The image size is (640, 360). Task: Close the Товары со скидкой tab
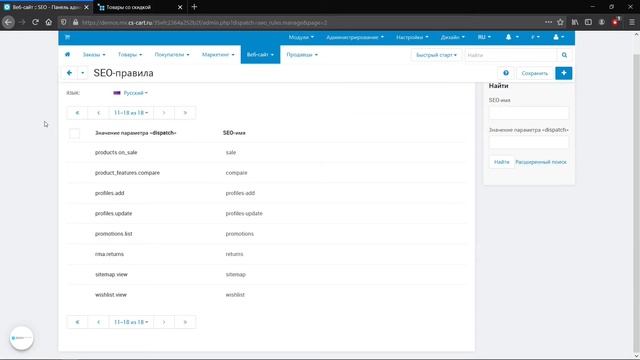(x=180, y=7)
